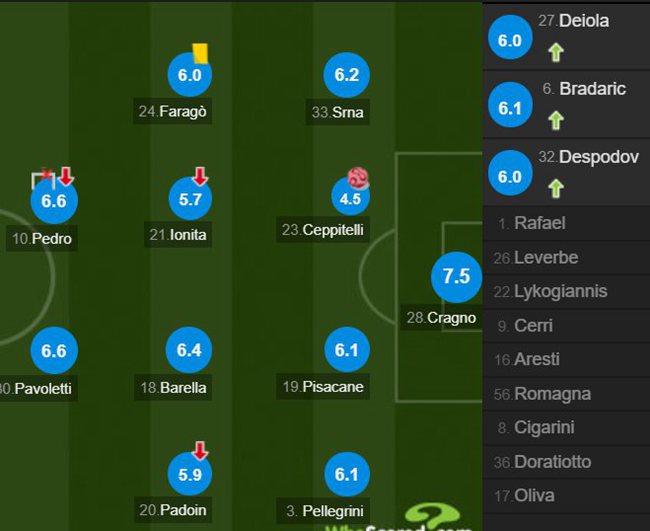
Task: Select Rafael in the bench list
Action: tap(566, 223)
